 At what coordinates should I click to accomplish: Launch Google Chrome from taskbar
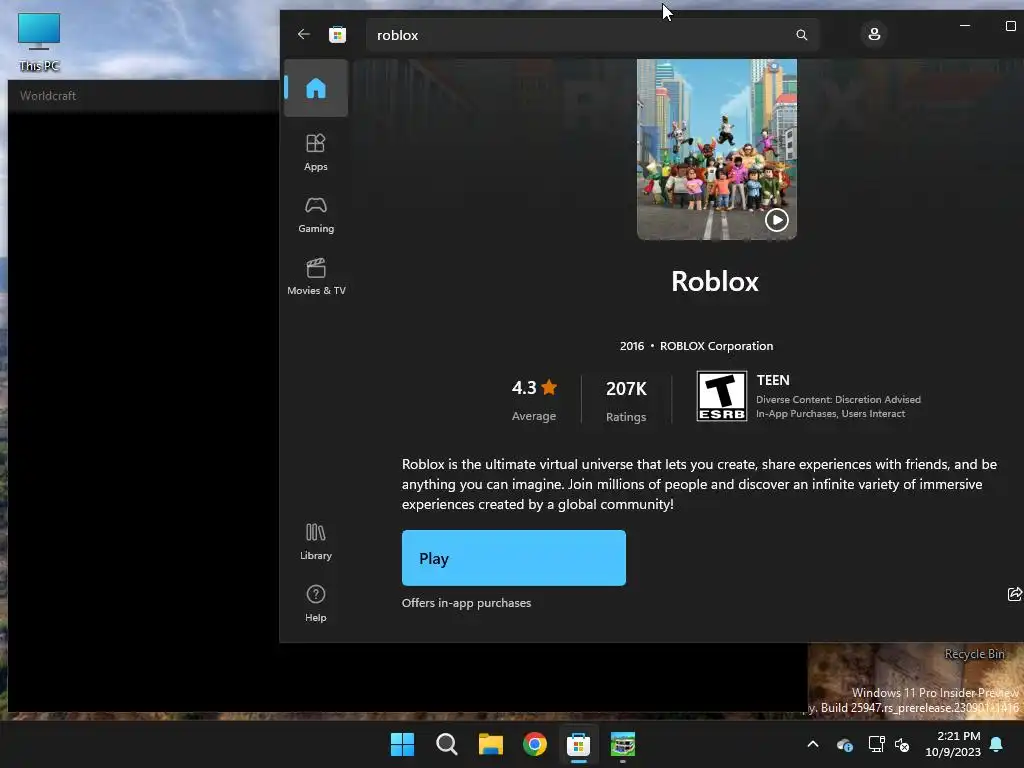tap(535, 744)
